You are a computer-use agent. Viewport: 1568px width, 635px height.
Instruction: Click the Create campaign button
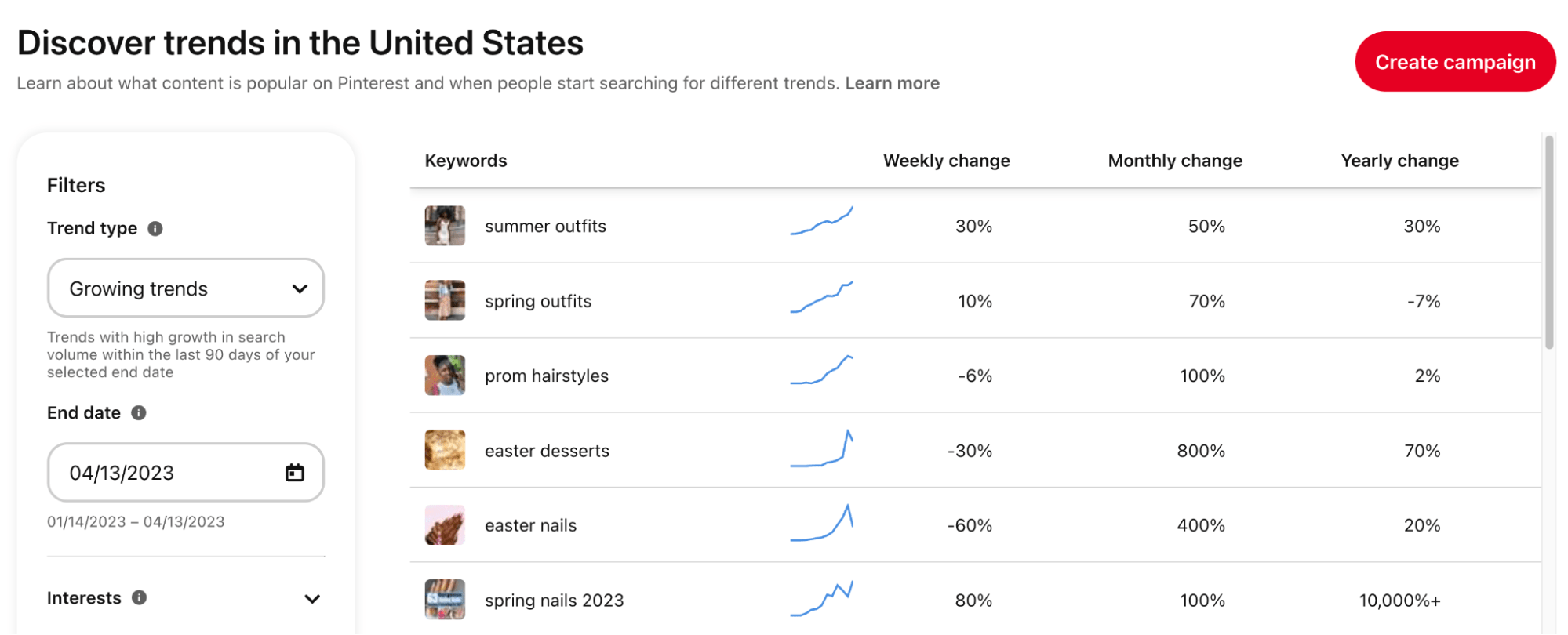click(x=1454, y=61)
